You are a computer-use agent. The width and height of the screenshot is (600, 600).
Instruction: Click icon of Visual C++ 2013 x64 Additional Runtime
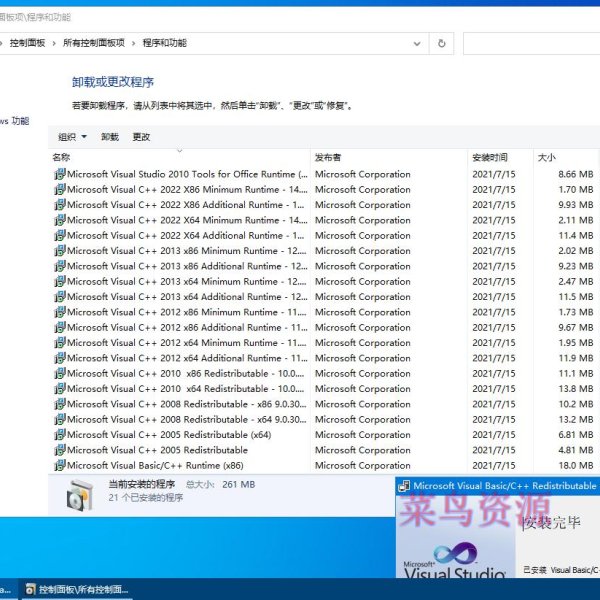coord(60,297)
